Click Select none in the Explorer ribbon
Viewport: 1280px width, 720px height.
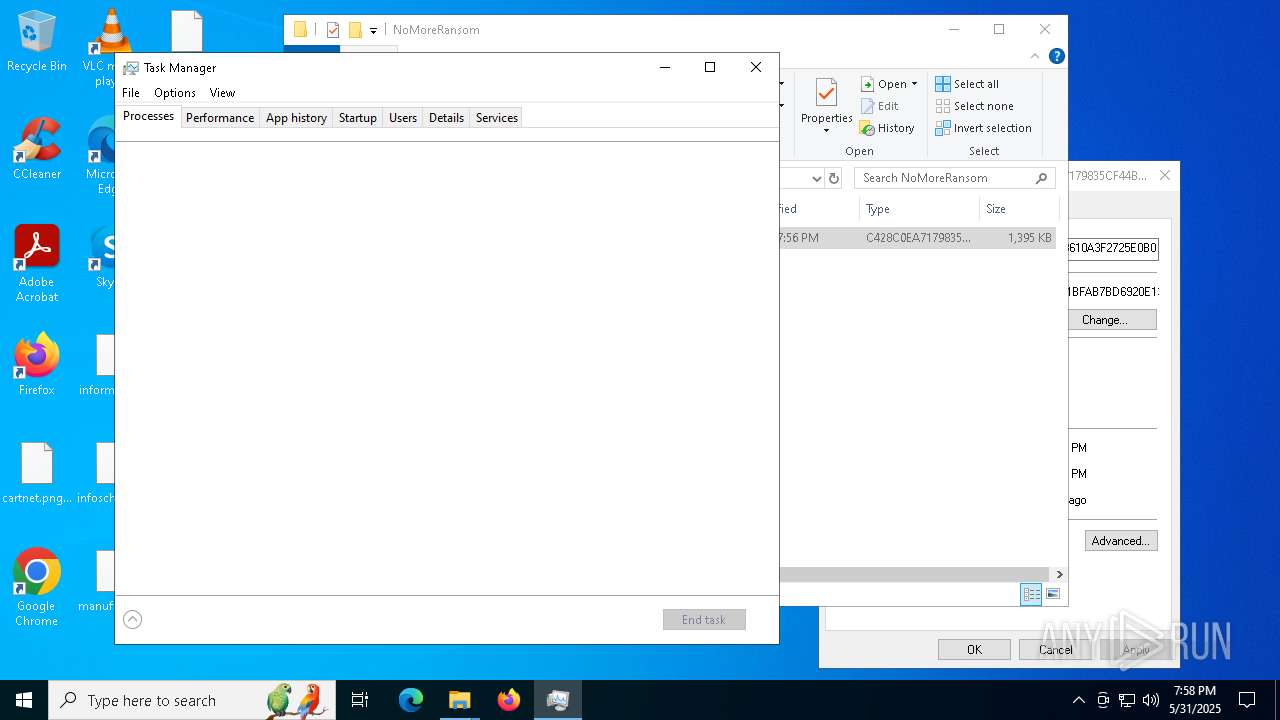pos(974,106)
